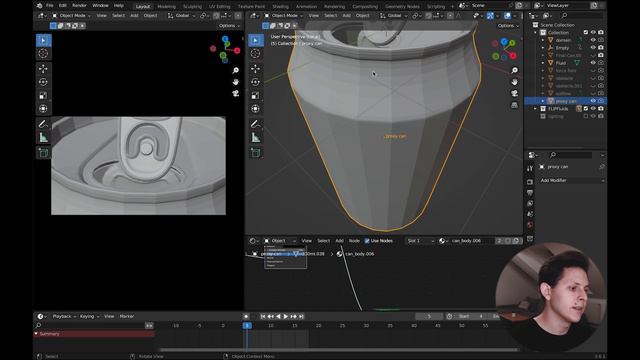The height and width of the screenshot is (360, 640).
Task: Open Options dropdown in left viewport
Action: [229, 26]
